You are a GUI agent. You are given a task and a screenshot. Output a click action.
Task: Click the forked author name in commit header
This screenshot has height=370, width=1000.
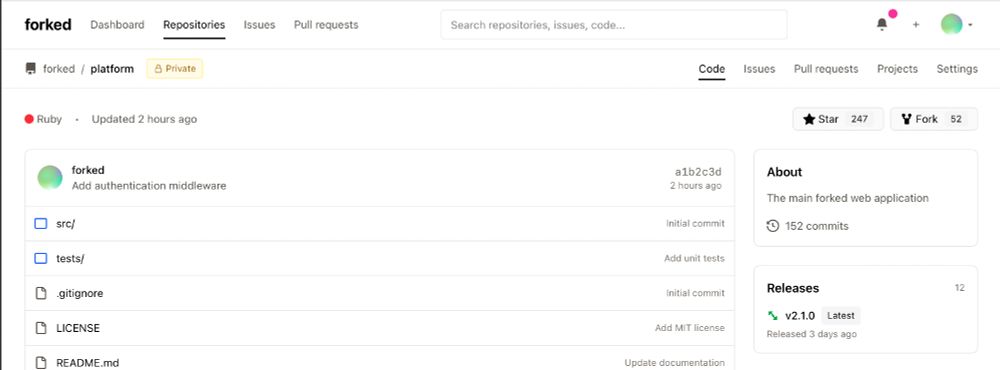[88, 170]
